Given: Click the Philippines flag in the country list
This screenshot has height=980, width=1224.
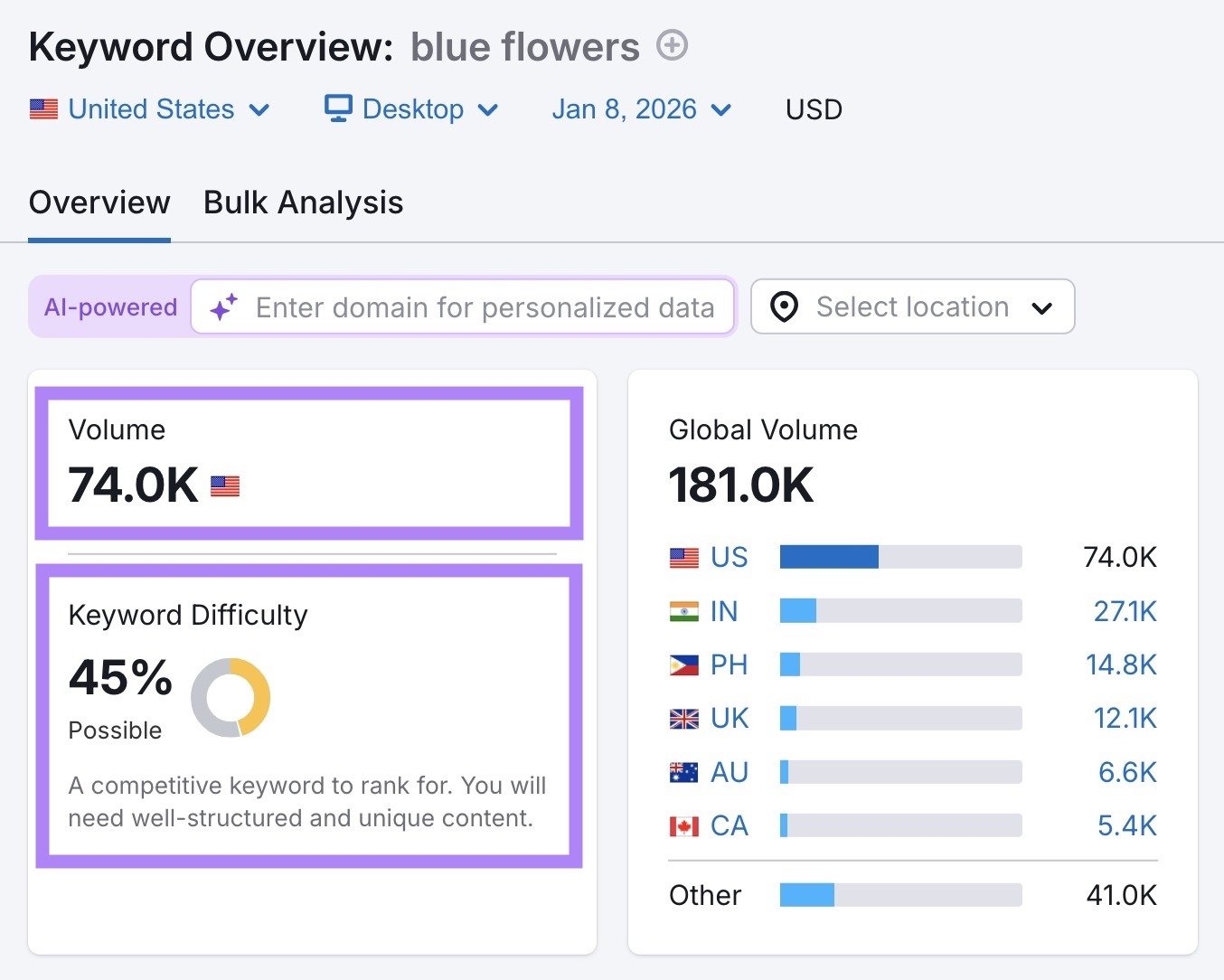Looking at the screenshot, I should [684, 664].
